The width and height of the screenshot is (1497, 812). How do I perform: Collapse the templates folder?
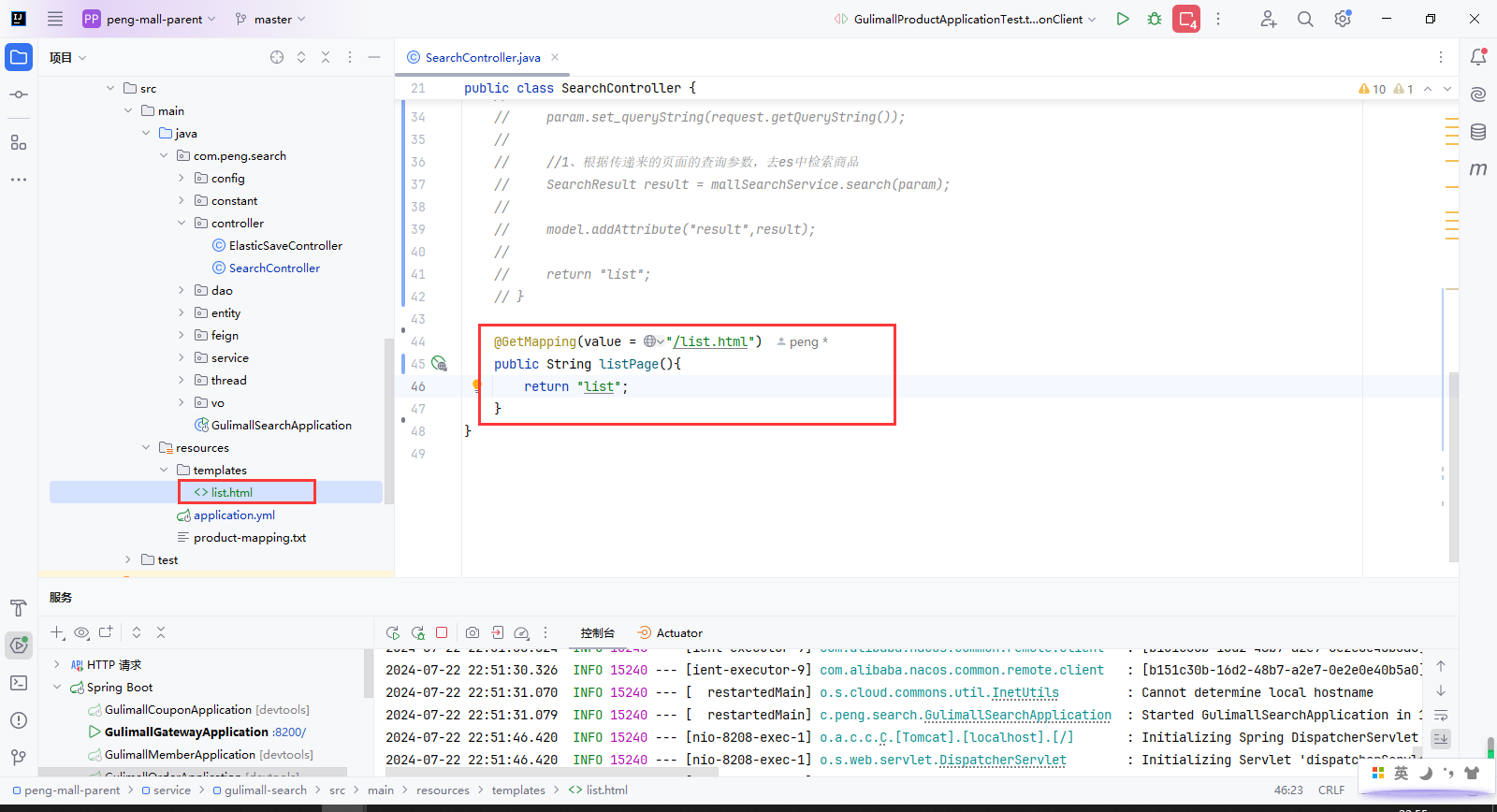[x=164, y=471]
